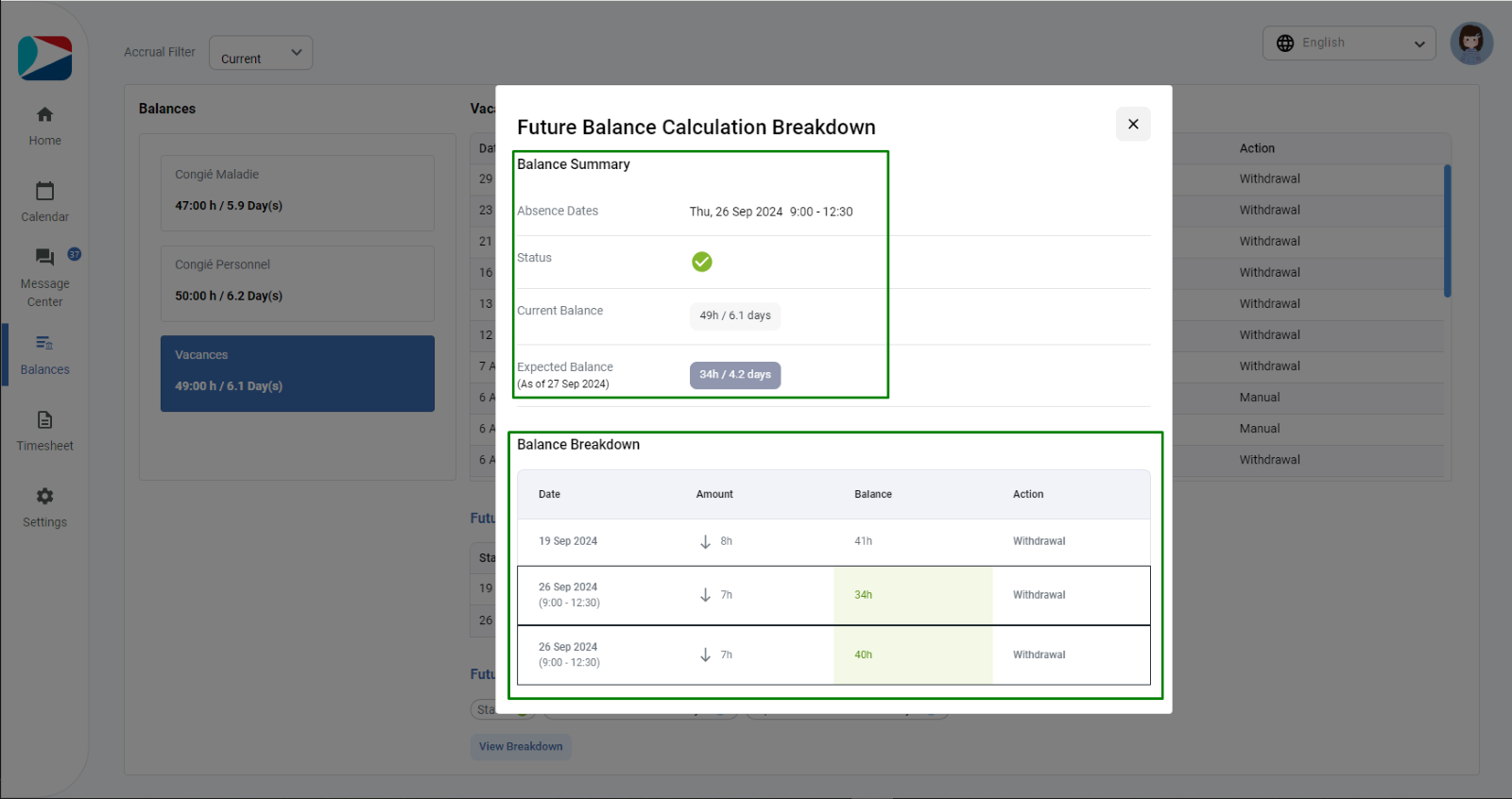The height and width of the screenshot is (799, 1512).
Task: Click the language selector chevron
Action: 1419,44
